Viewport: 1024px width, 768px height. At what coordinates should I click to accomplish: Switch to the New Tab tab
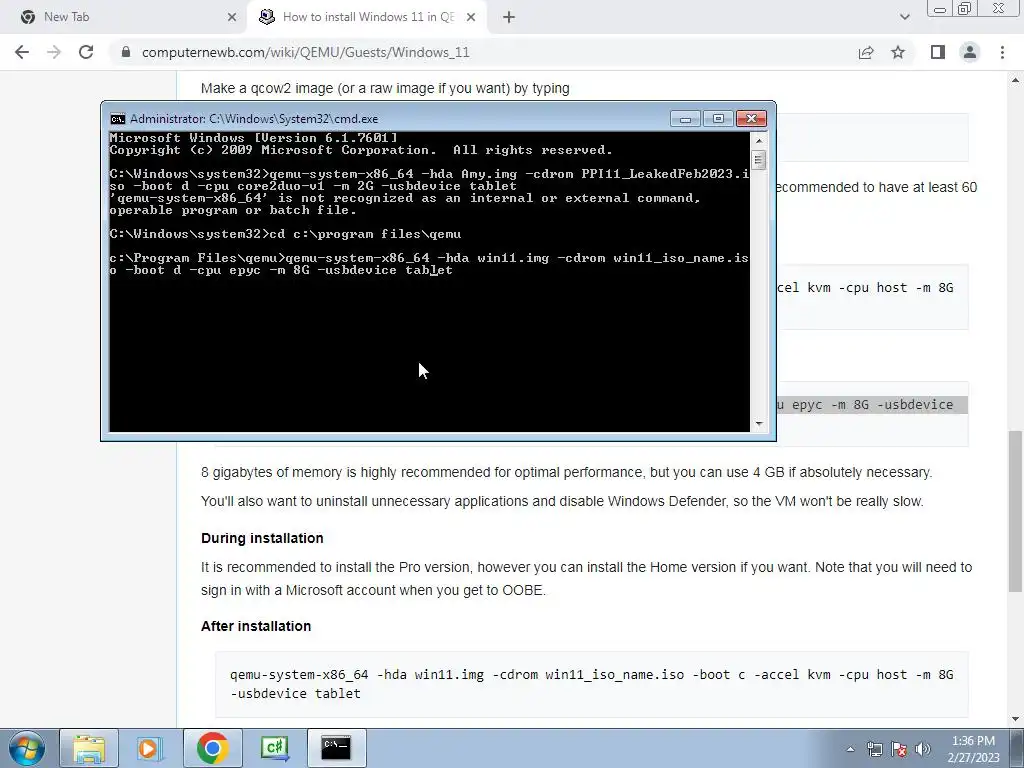point(124,17)
